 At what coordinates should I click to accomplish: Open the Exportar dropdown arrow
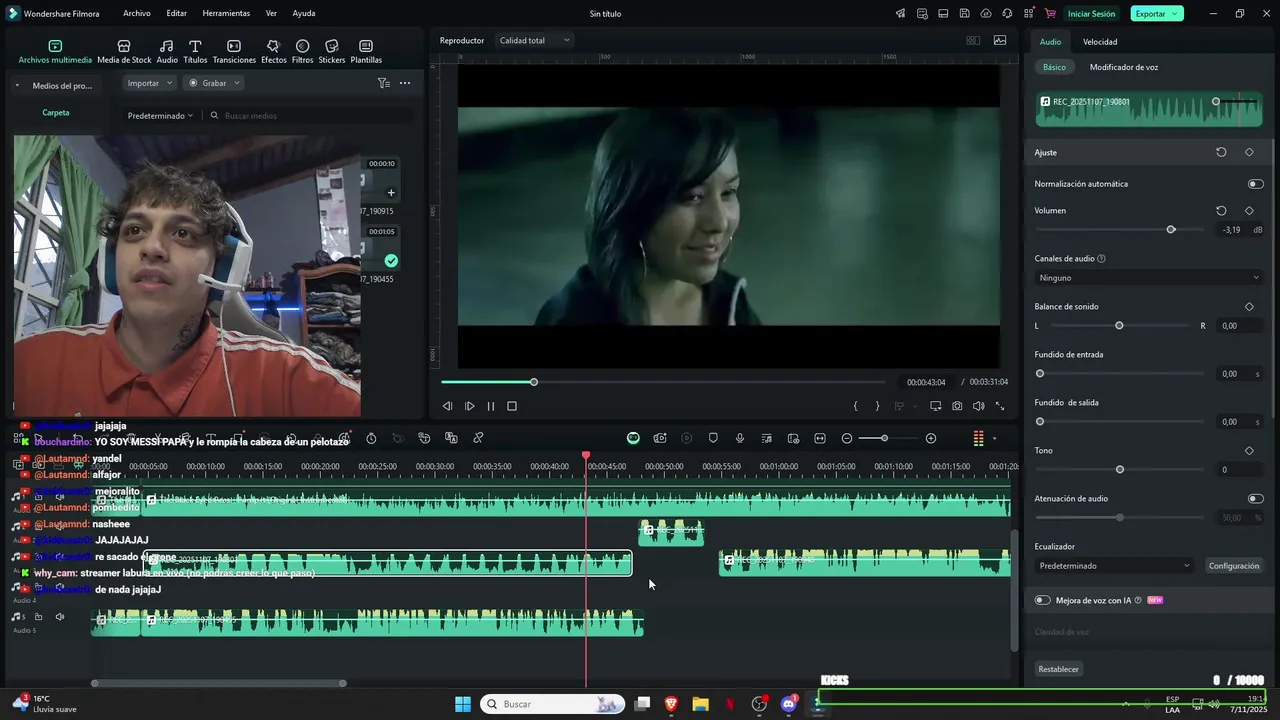pyautogui.click(x=1175, y=14)
